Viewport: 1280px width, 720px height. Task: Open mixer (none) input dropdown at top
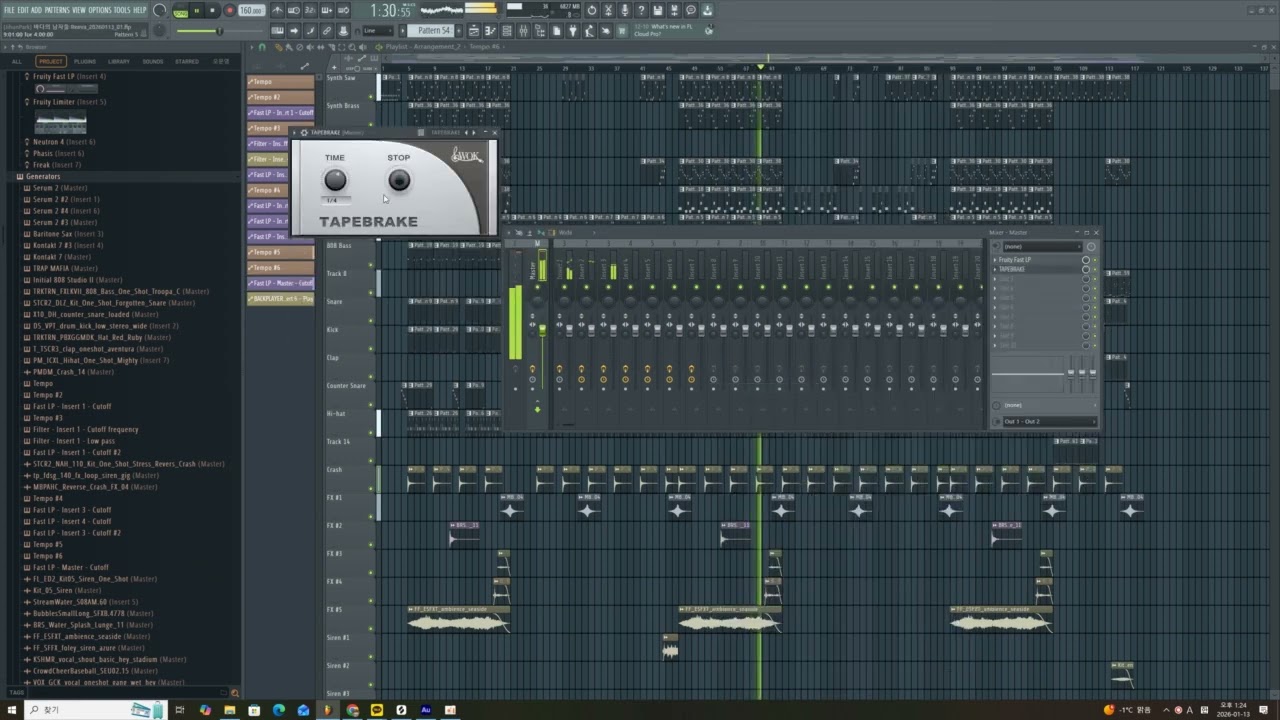pos(1043,246)
